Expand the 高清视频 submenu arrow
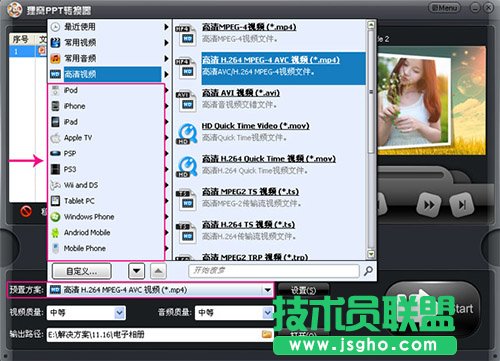500x361 pixels. [x=166, y=74]
